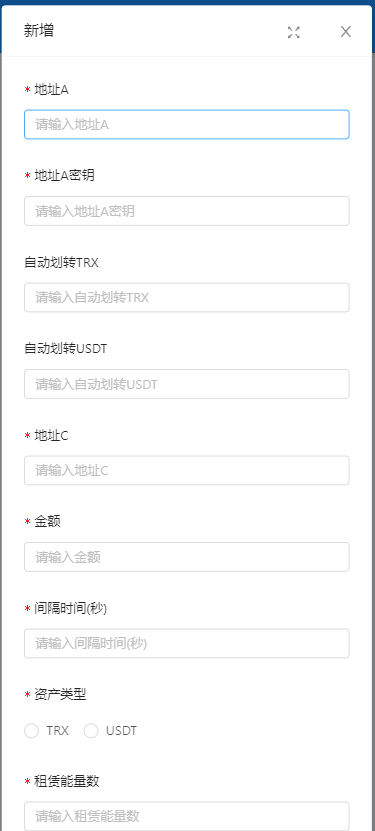Click the 地址A密钥 field label

click(65, 175)
